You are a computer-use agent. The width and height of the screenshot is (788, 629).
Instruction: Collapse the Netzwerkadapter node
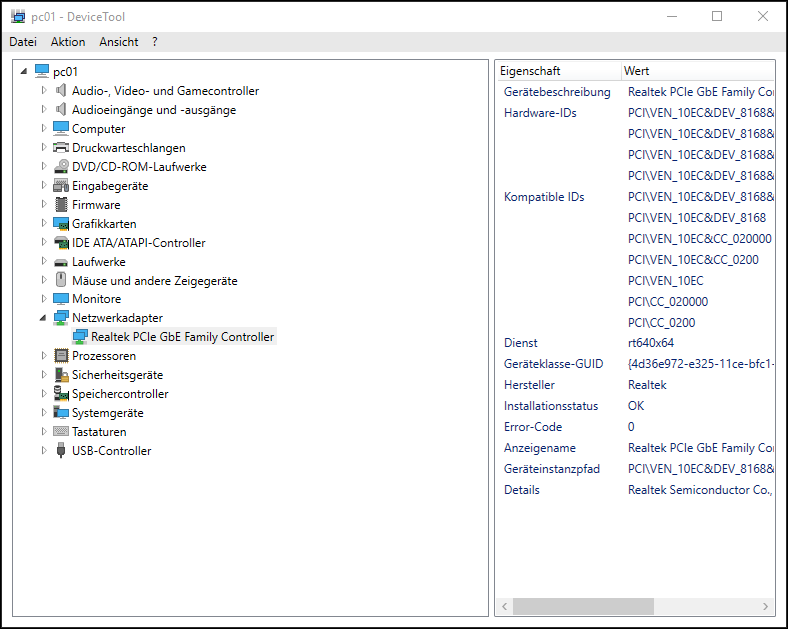pyautogui.click(x=43, y=318)
